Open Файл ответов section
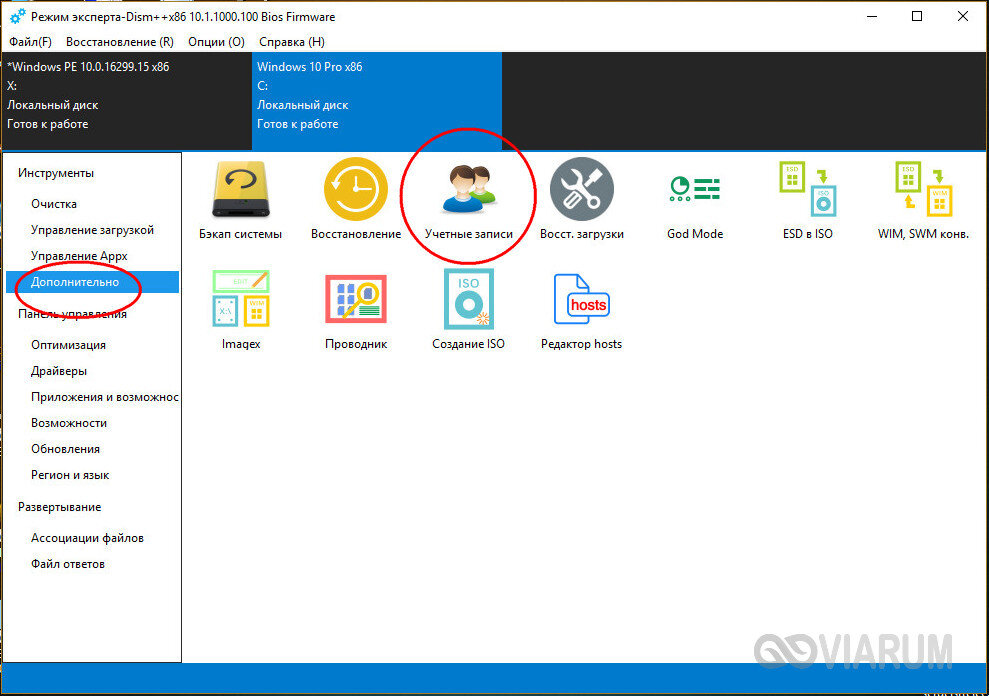 pos(67,563)
